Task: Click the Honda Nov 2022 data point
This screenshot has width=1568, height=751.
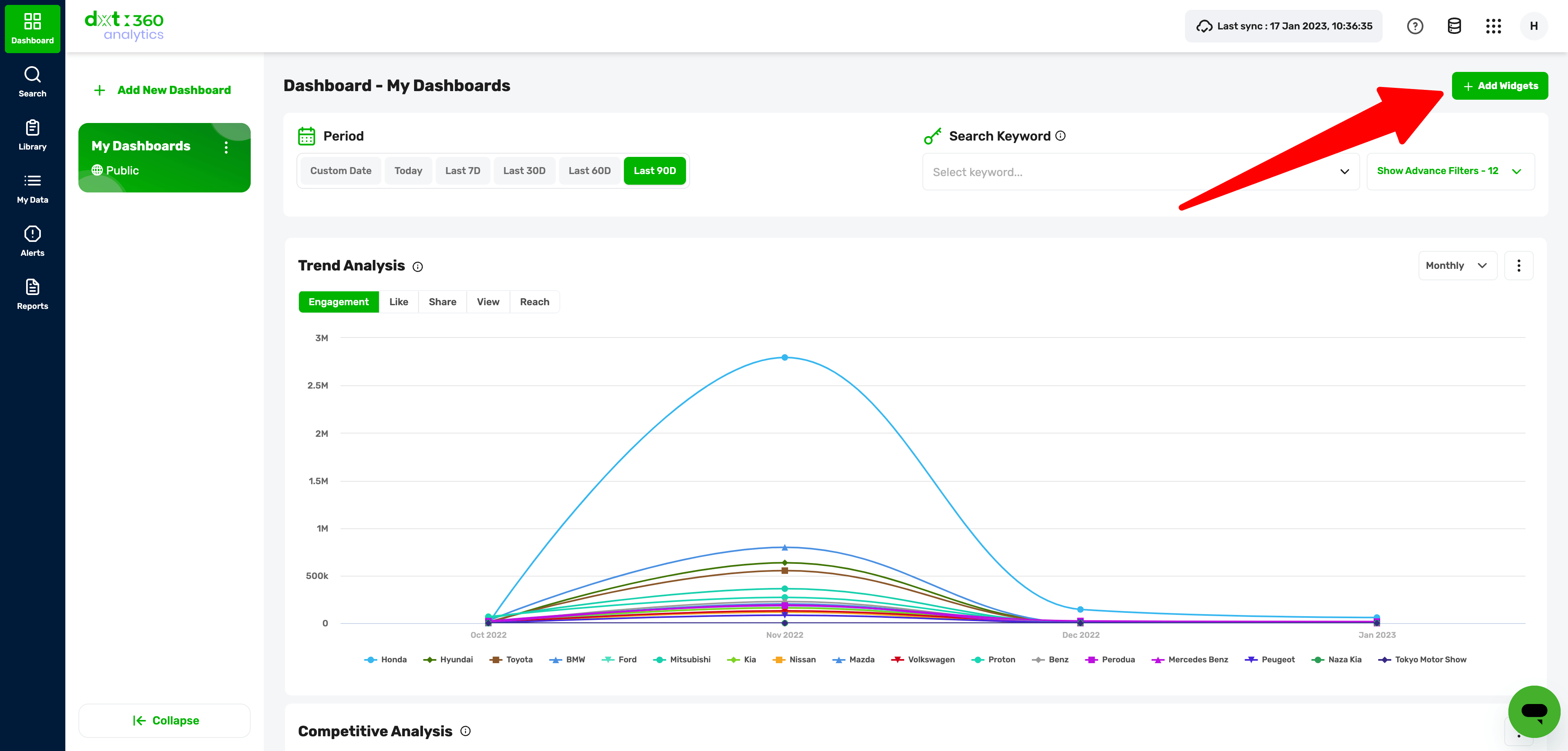Action: click(x=784, y=358)
